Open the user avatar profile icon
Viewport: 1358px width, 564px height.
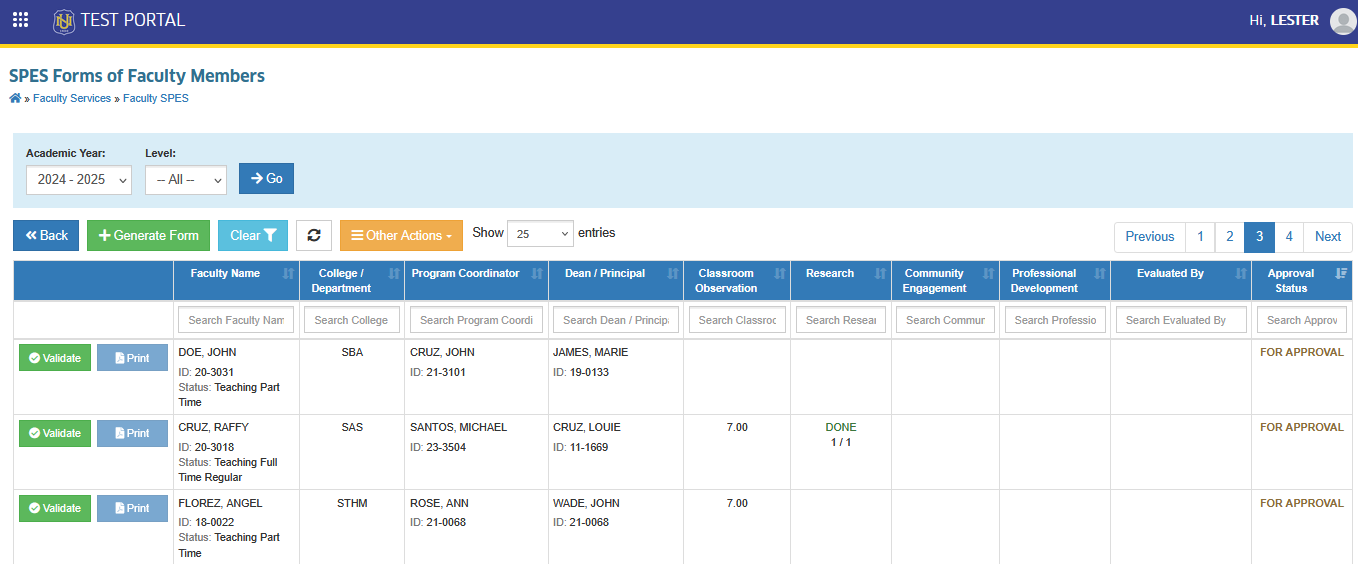point(1343,21)
